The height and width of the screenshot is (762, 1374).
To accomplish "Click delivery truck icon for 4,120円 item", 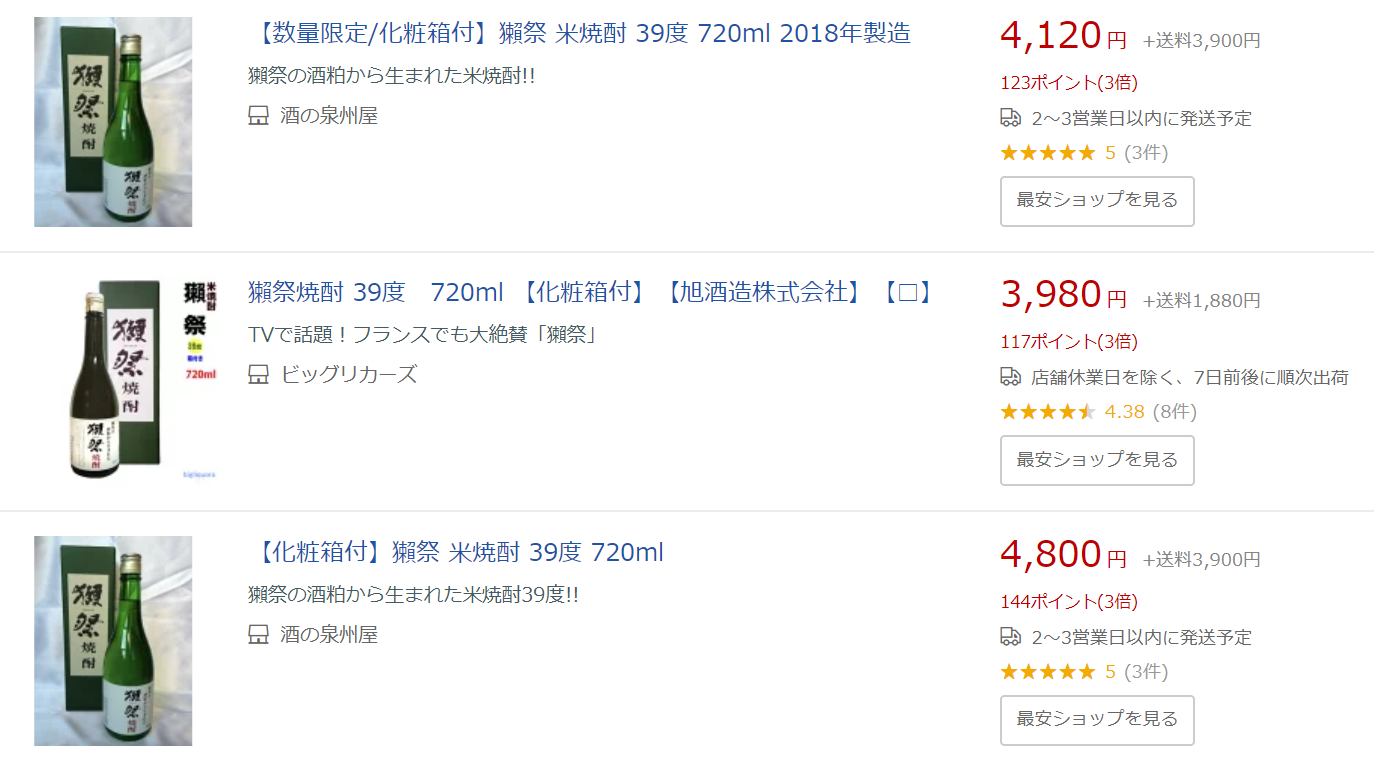I will click(x=1010, y=118).
